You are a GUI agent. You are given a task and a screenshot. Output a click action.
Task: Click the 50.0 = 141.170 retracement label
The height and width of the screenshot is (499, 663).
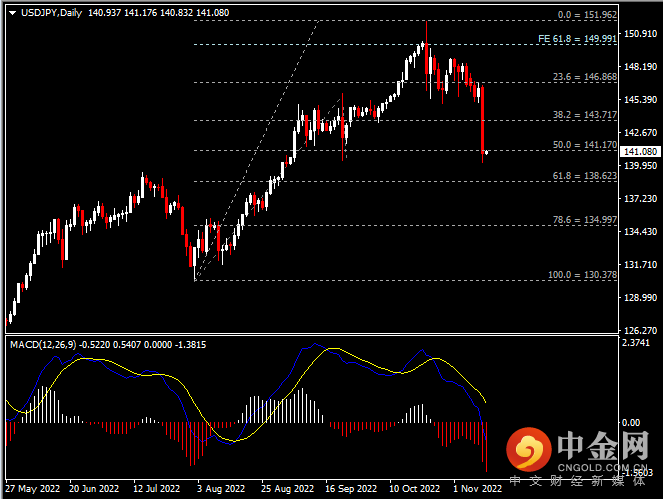click(585, 145)
